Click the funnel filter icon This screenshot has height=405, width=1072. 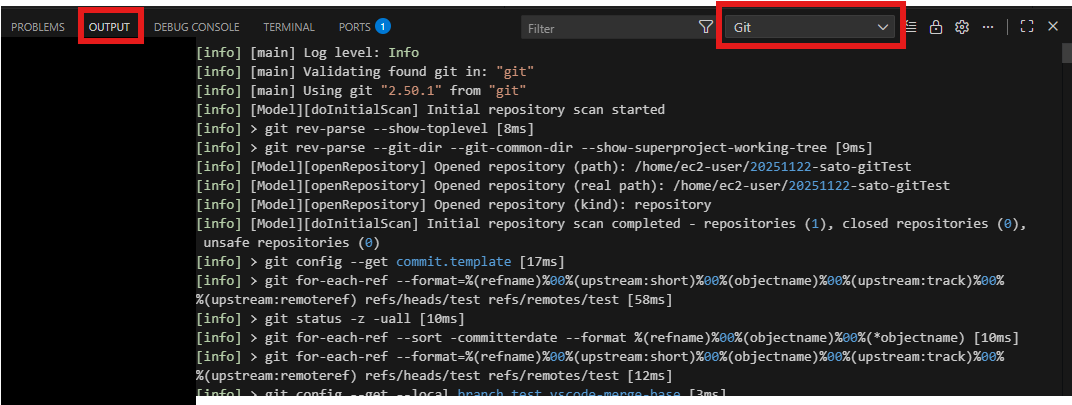(x=705, y=28)
